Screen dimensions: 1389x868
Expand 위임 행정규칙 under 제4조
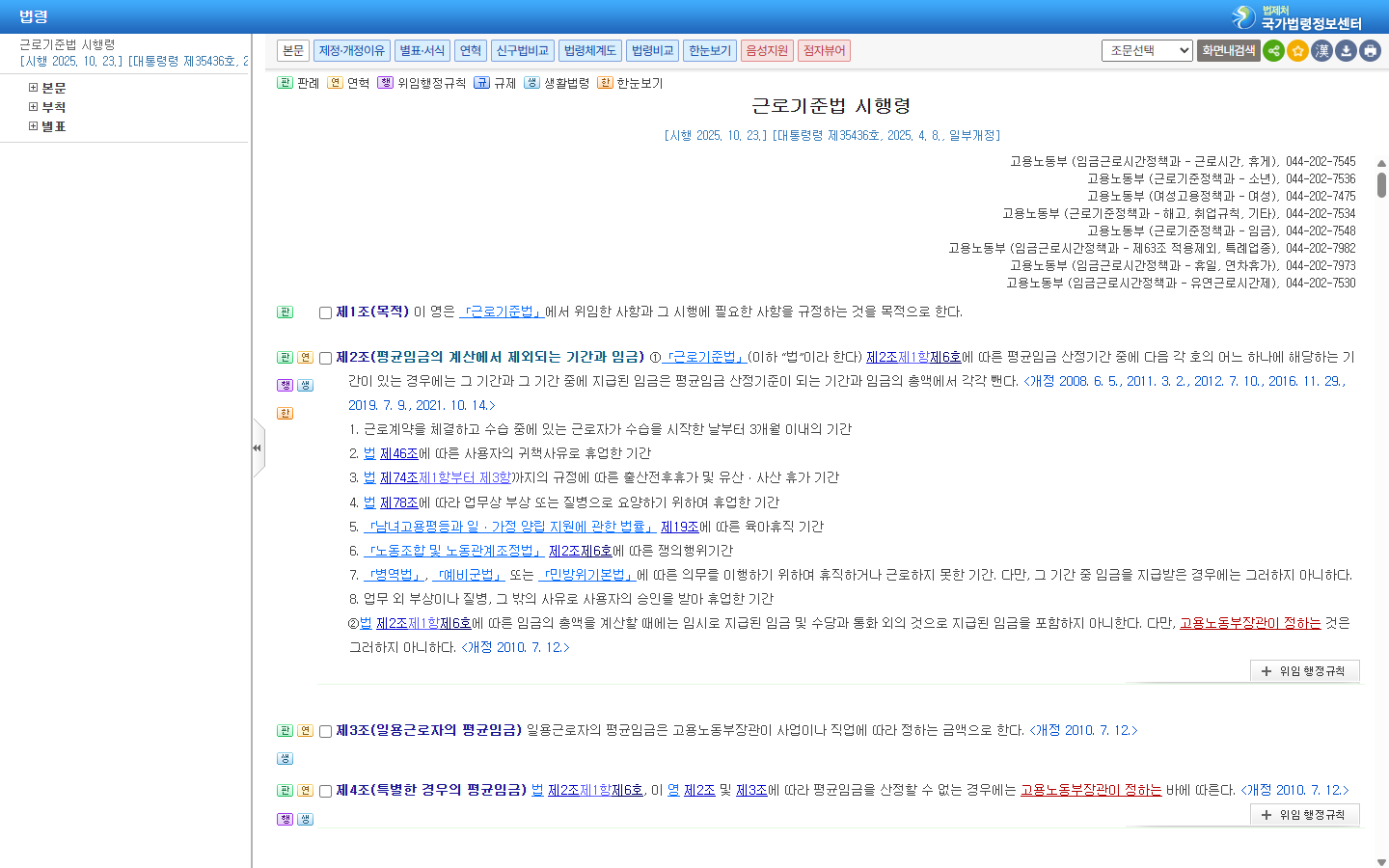point(1304,815)
